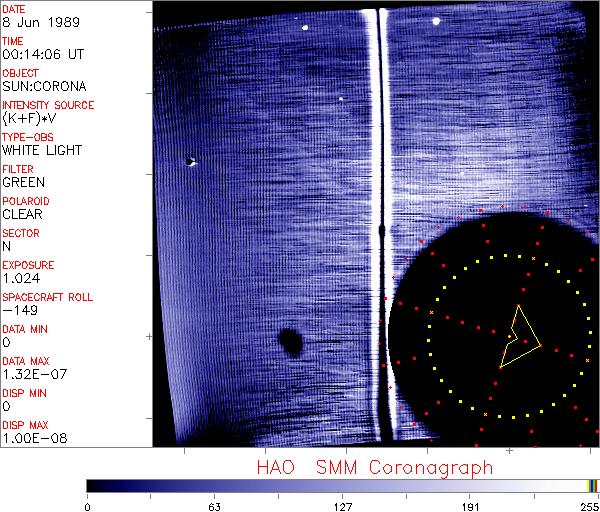Click the WHITE LIGHT observation type

click(40, 151)
